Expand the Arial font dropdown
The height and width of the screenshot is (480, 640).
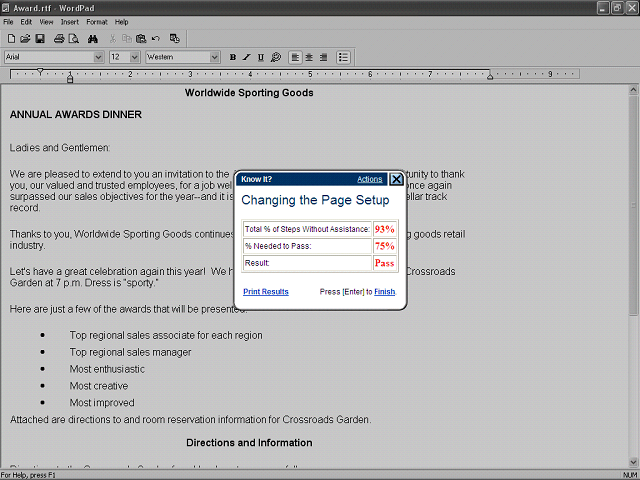pos(98,57)
